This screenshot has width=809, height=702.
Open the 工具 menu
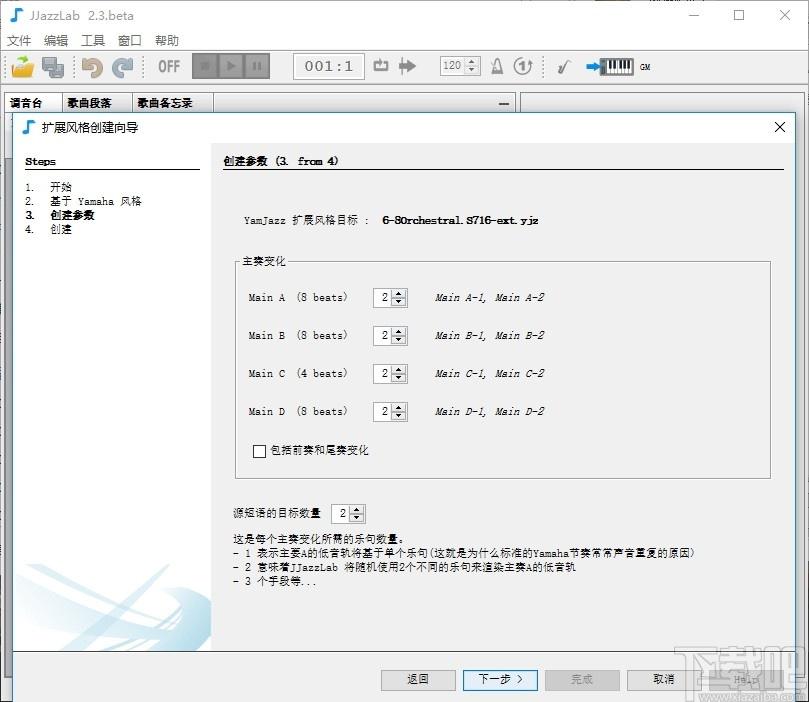click(x=93, y=40)
